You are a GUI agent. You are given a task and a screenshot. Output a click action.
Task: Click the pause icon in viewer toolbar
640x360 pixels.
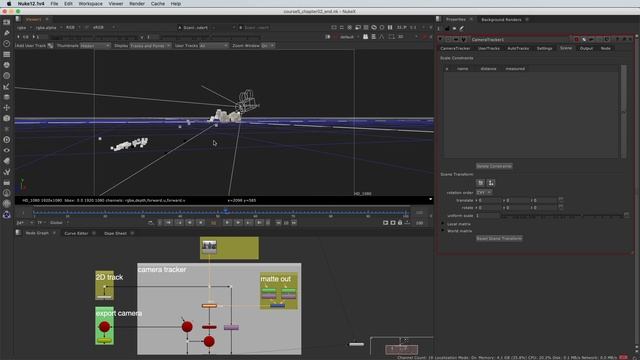tap(390, 27)
